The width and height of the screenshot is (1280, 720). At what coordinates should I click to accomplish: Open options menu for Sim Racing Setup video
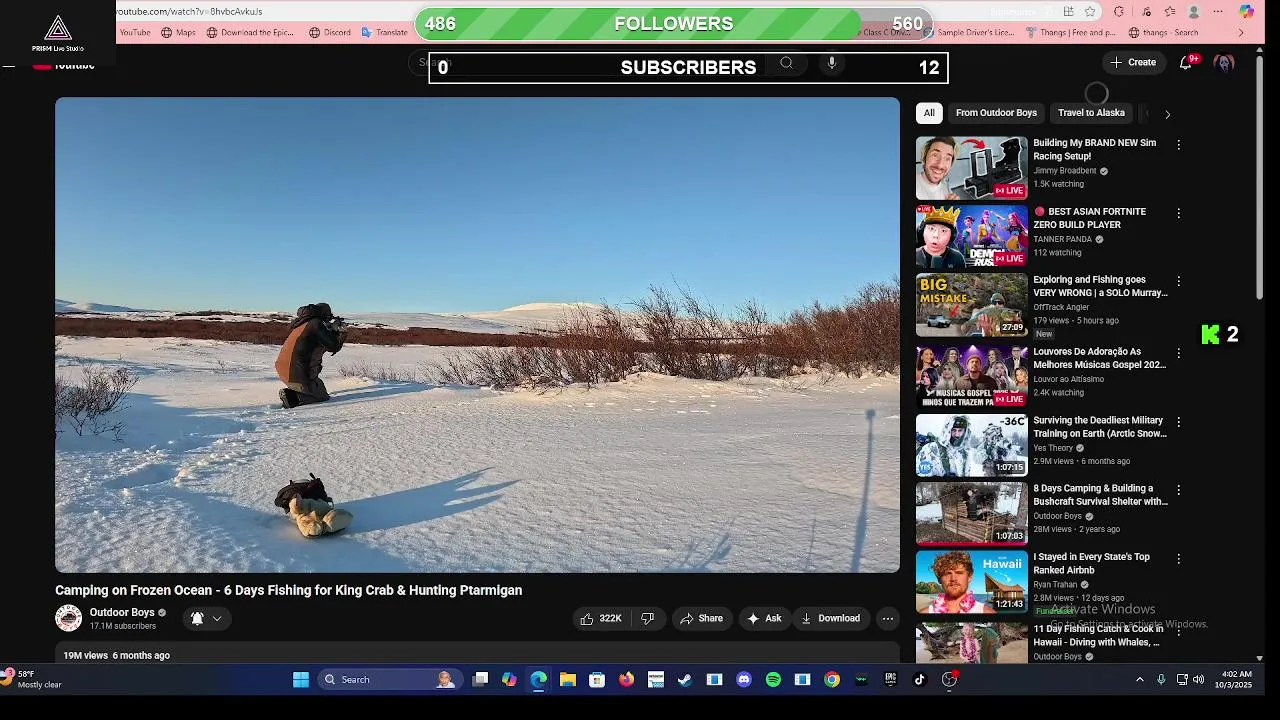tap(1178, 145)
